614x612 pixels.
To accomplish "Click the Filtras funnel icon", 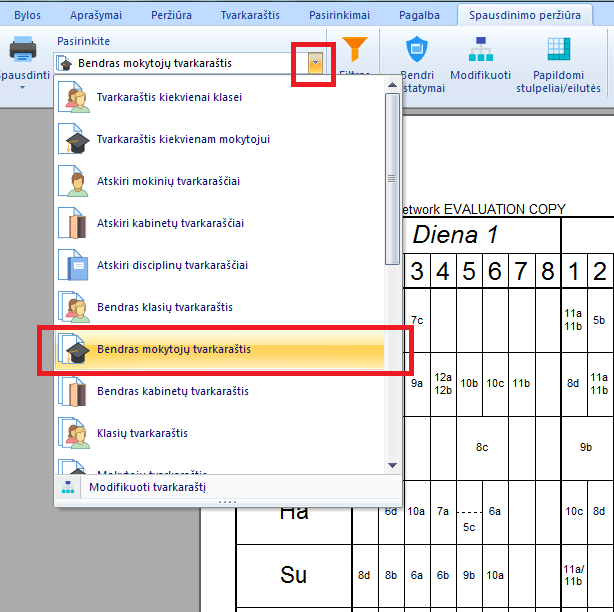I will 355,50.
